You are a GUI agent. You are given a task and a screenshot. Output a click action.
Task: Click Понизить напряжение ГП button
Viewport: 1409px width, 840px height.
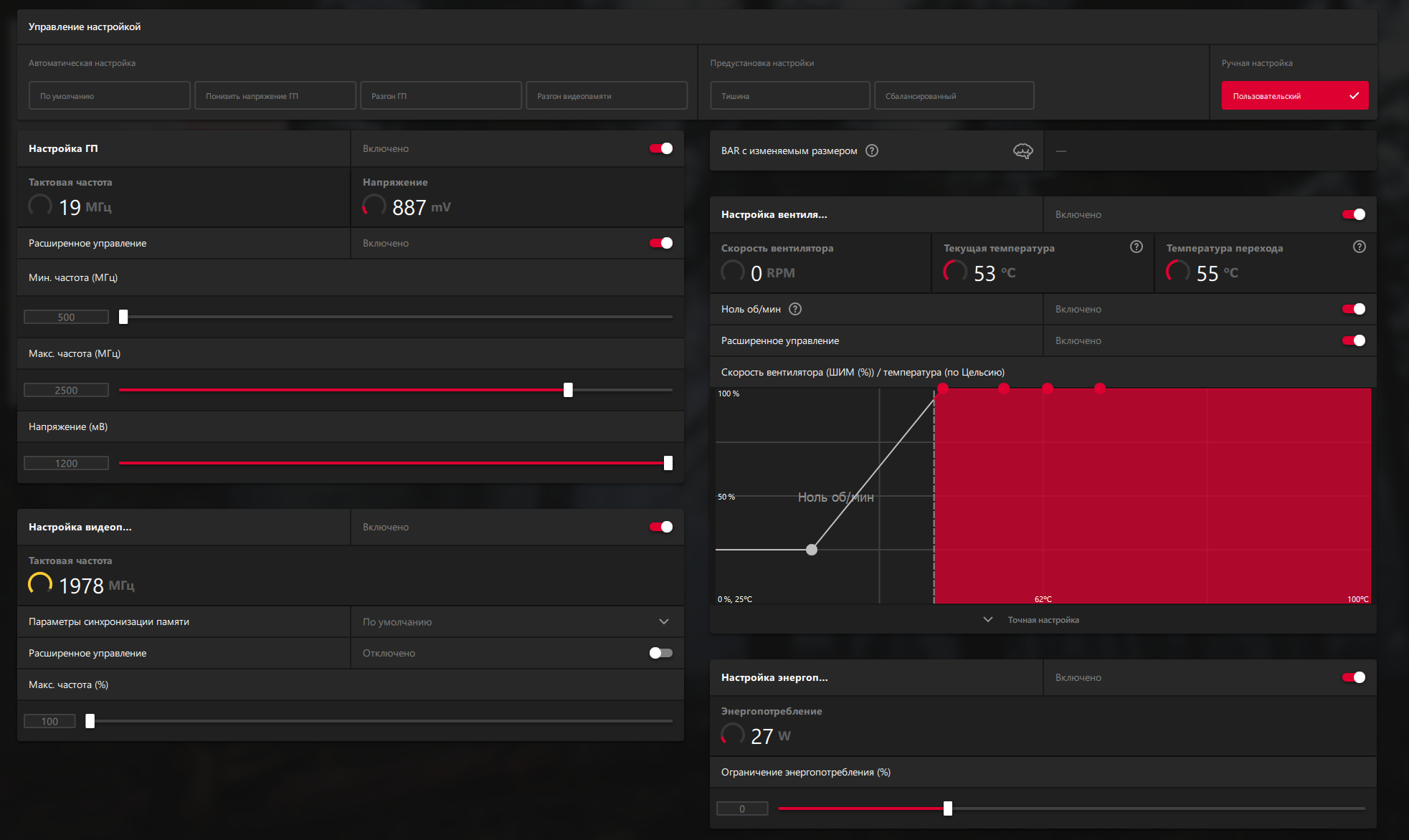(275, 95)
